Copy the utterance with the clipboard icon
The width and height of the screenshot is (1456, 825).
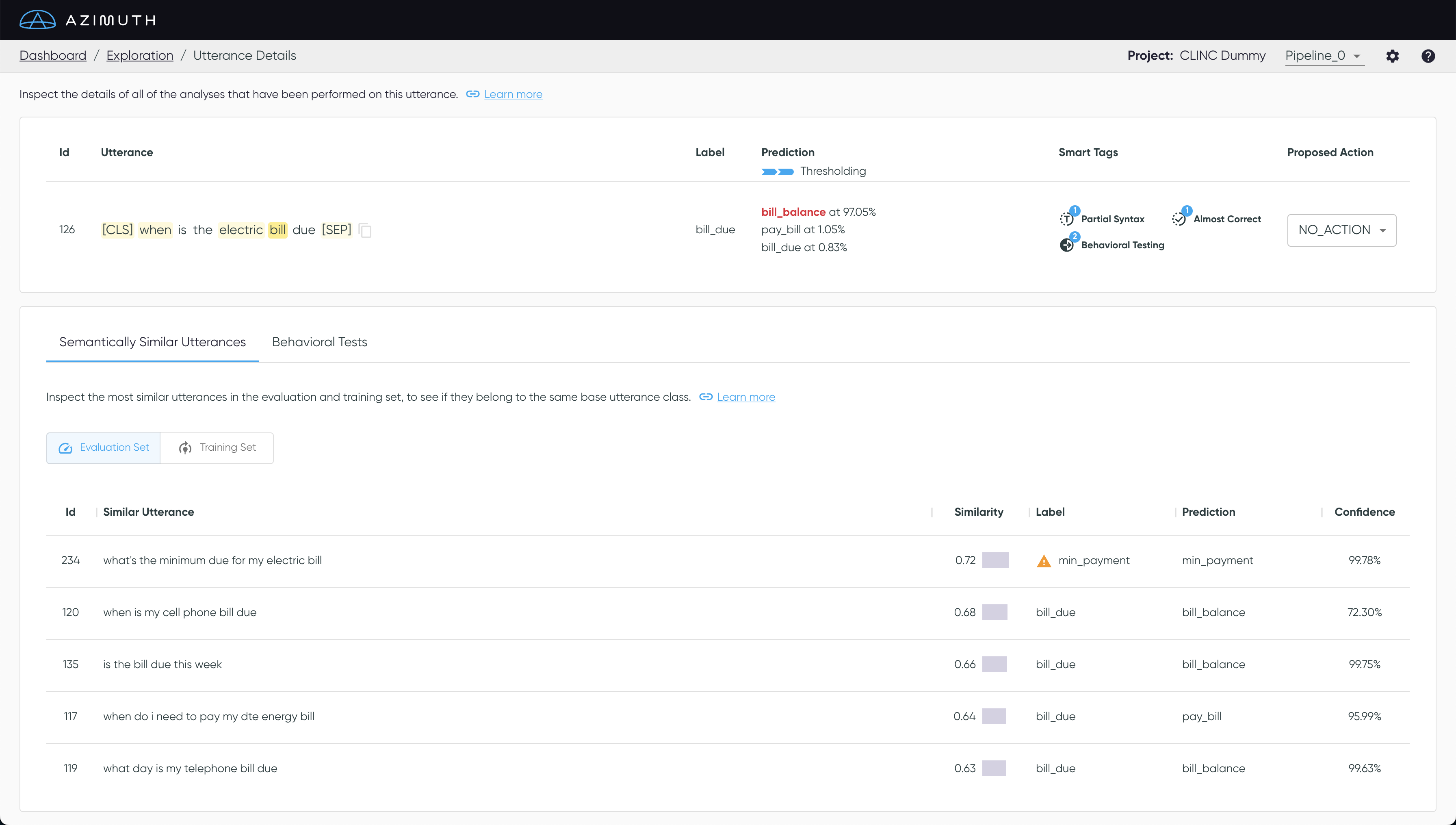pyautogui.click(x=365, y=230)
